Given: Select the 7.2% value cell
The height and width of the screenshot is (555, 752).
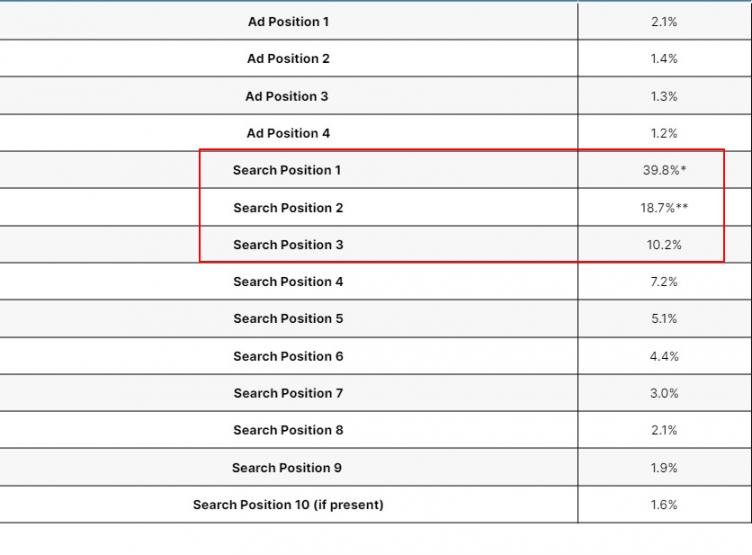Looking at the screenshot, I should [x=664, y=282].
